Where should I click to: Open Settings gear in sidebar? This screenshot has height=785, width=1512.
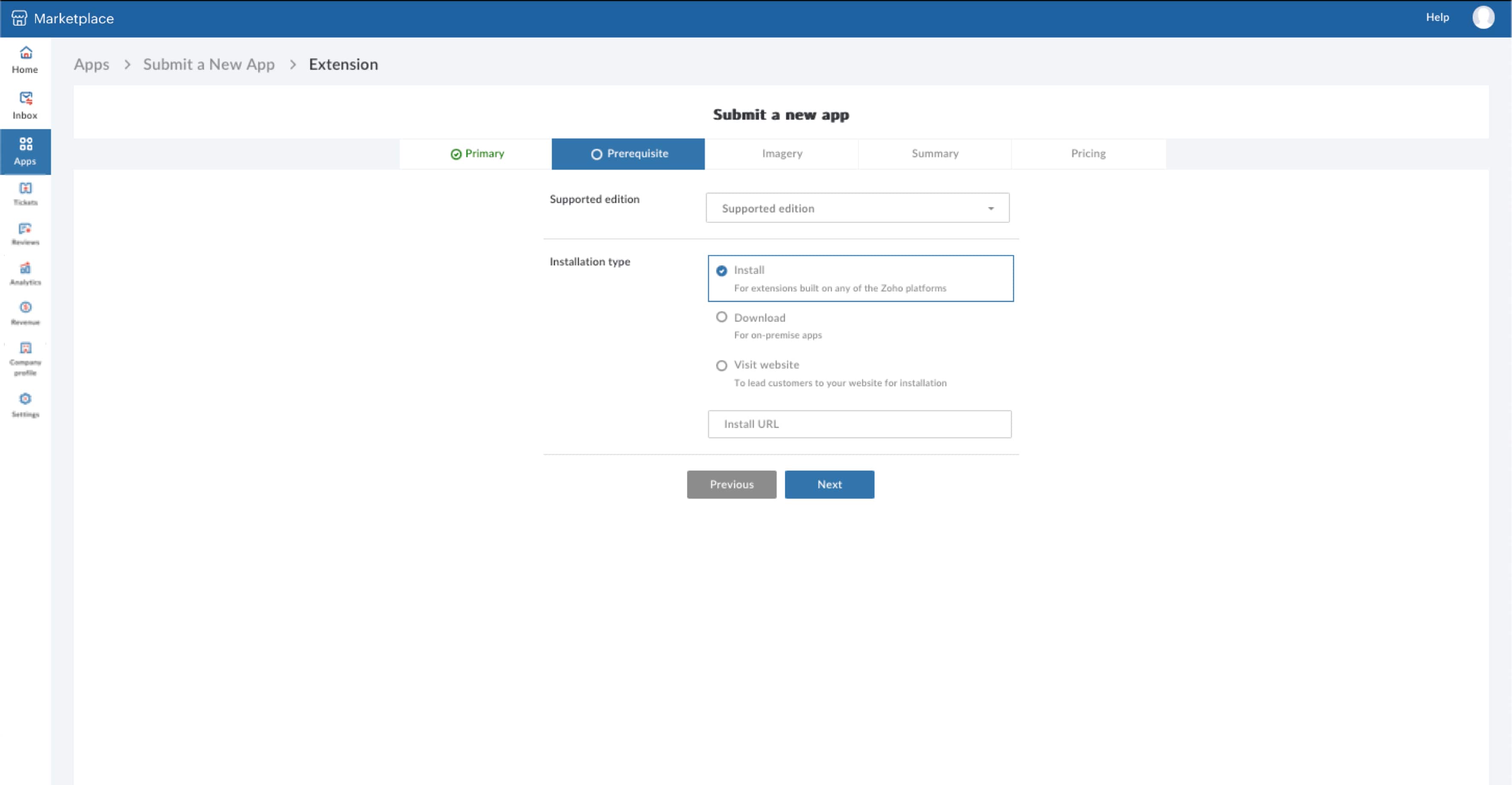25,404
